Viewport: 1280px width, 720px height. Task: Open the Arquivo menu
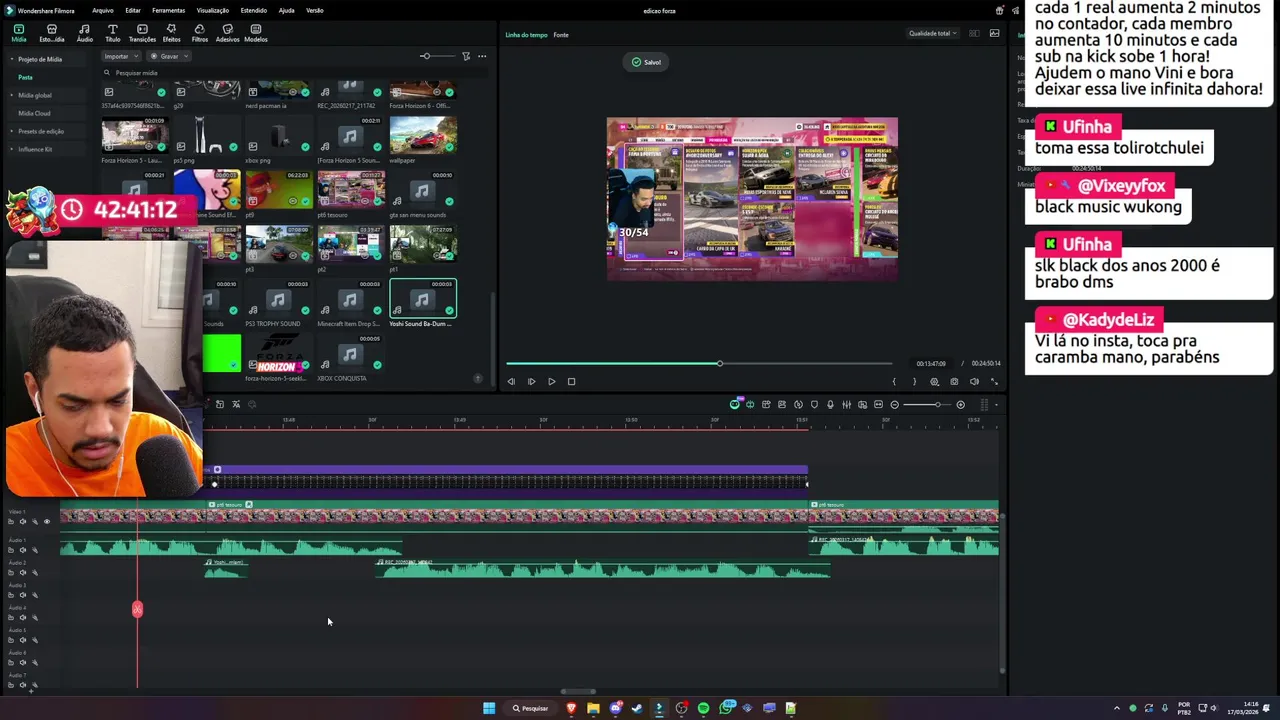(x=102, y=10)
